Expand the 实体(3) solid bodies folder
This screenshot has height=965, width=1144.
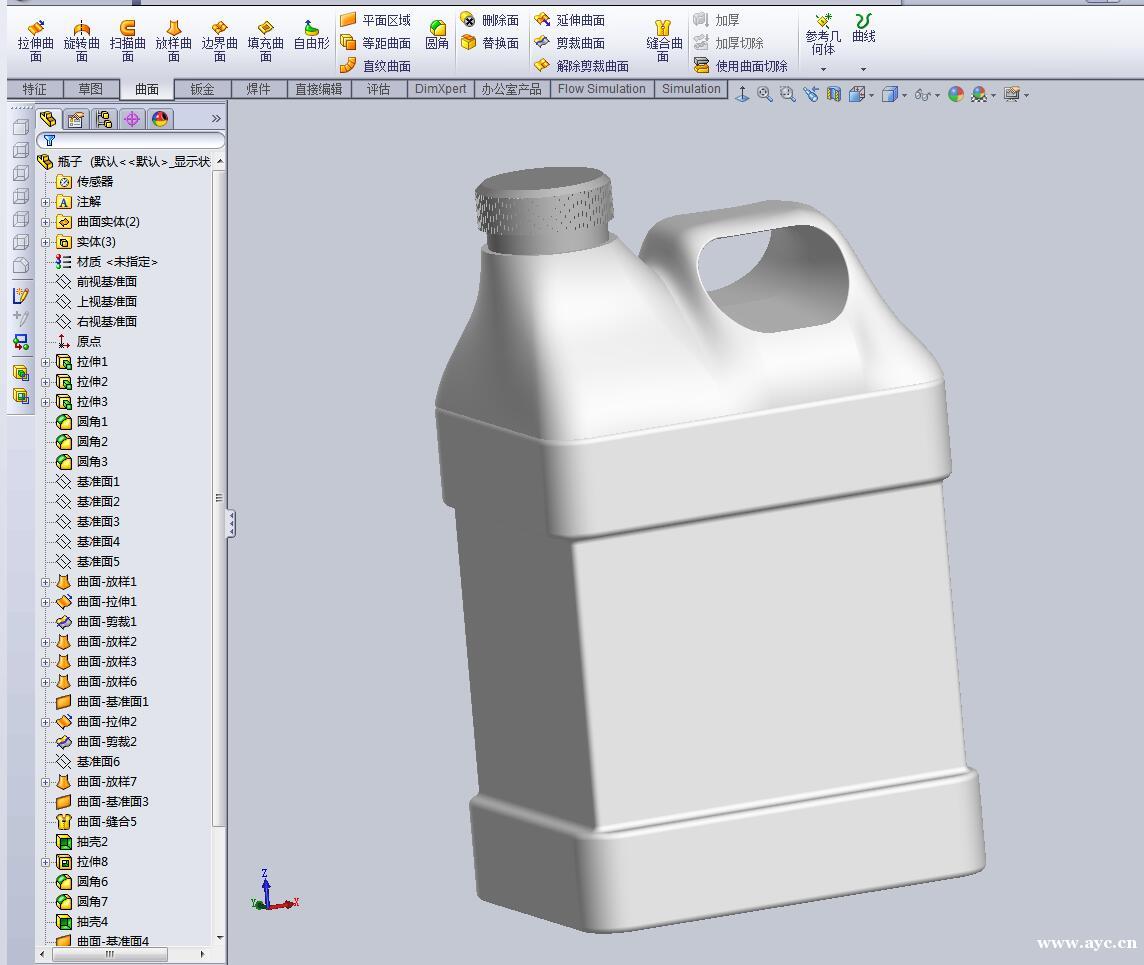[45, 241]
